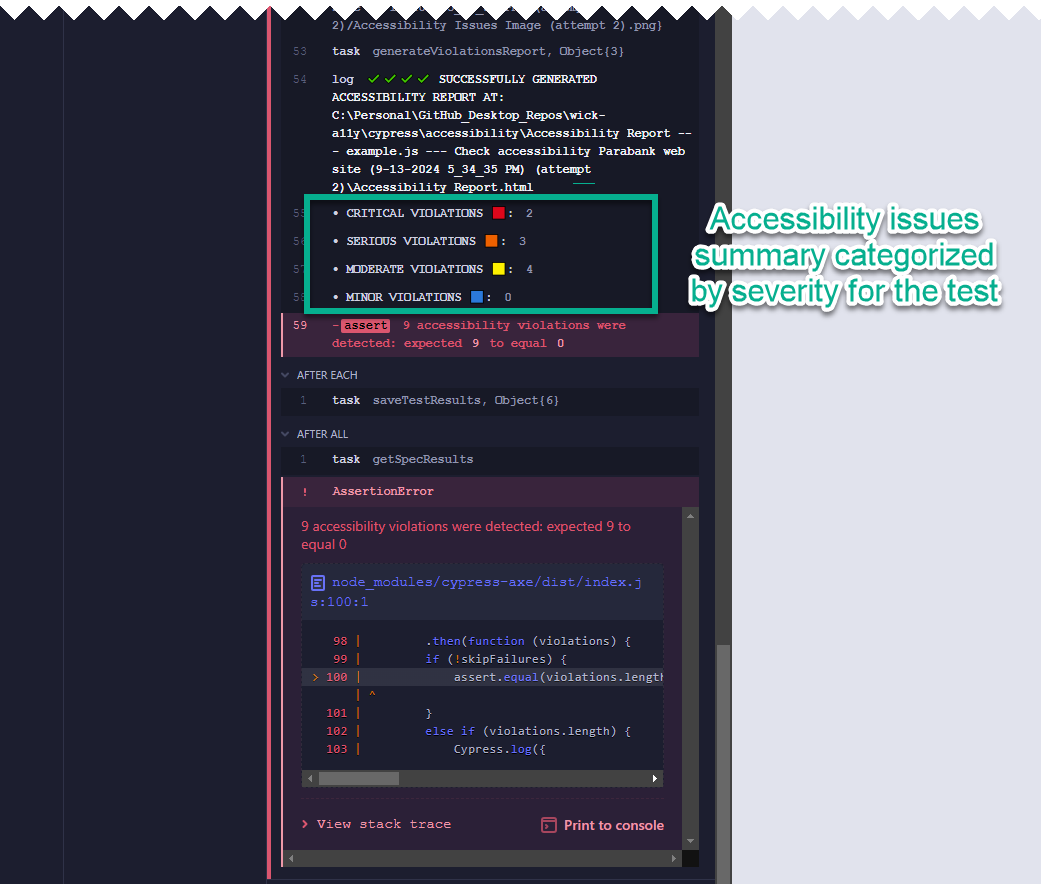Open node_modules/cypress-axe/dist/index.js file link
The width and height of the screenshot is (1041, 884).
coord(476,592)
